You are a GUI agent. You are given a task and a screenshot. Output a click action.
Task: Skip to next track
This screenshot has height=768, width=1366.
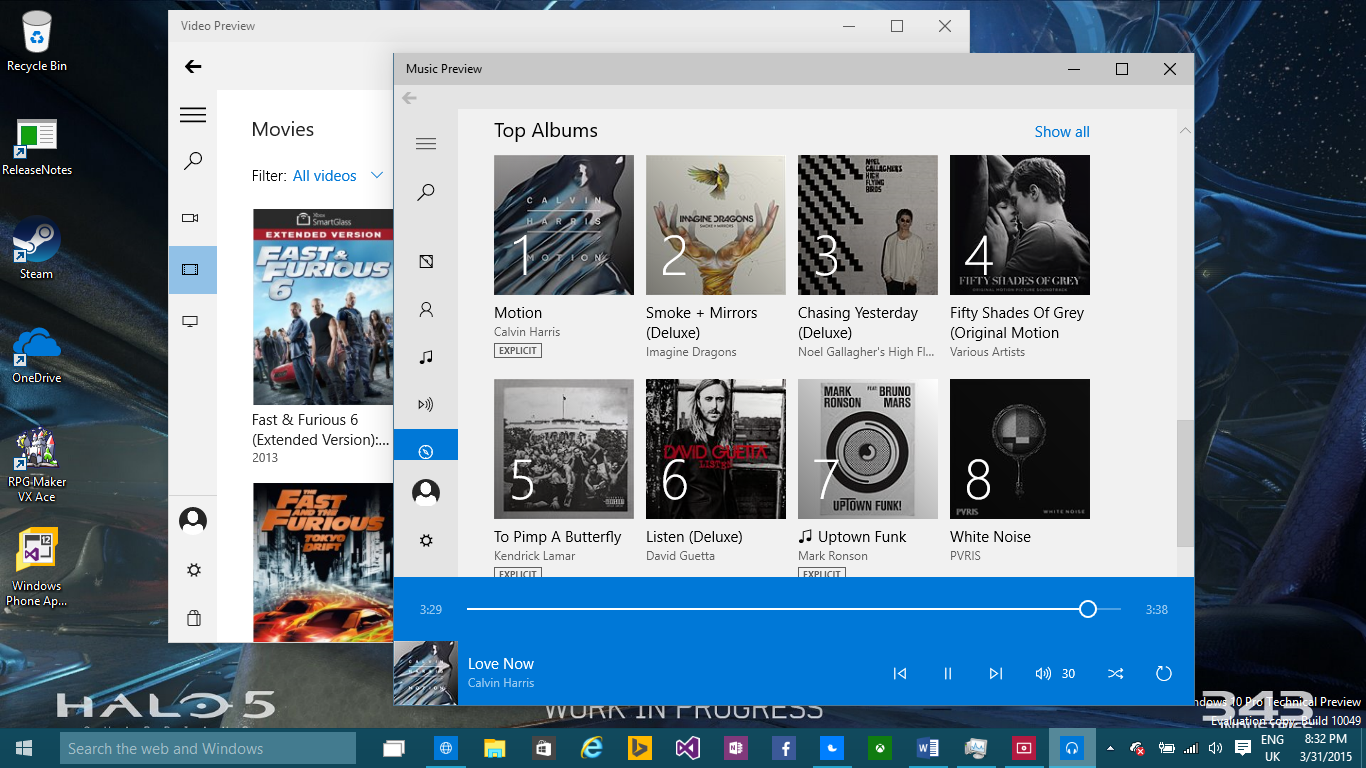point(995,674)
